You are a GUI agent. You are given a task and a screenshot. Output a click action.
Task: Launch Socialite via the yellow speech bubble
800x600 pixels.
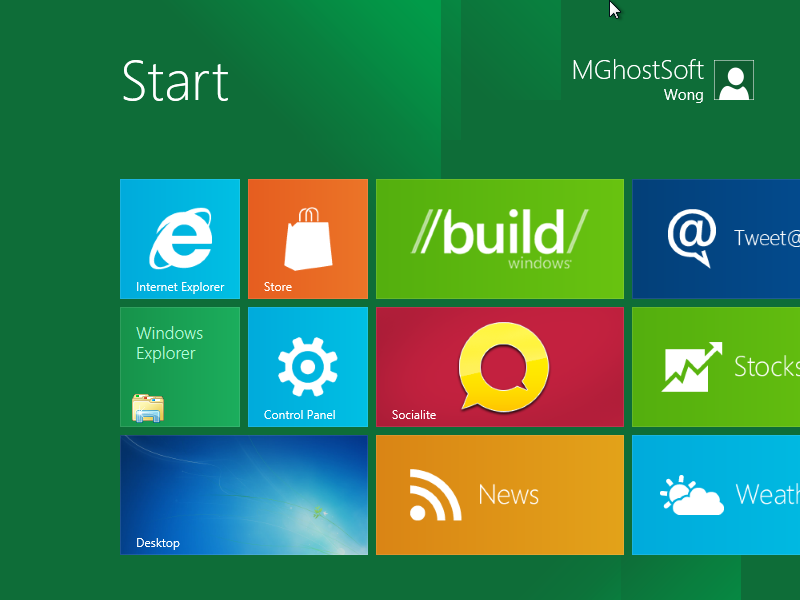(x=503, y=366)
